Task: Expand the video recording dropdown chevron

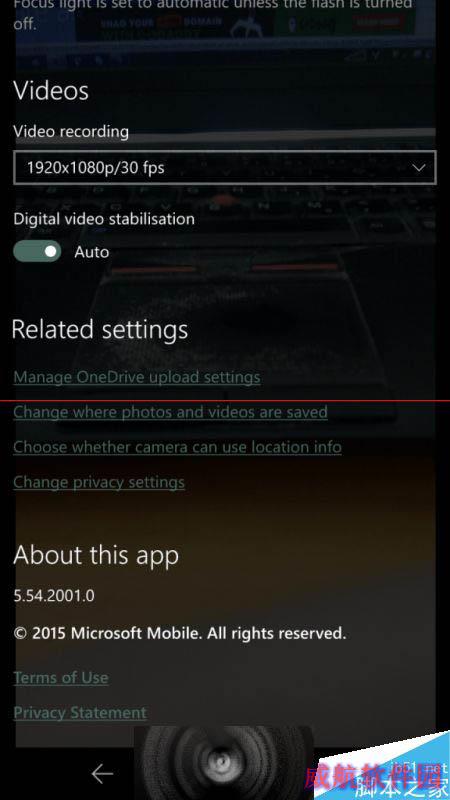Action: coord(419,167)
